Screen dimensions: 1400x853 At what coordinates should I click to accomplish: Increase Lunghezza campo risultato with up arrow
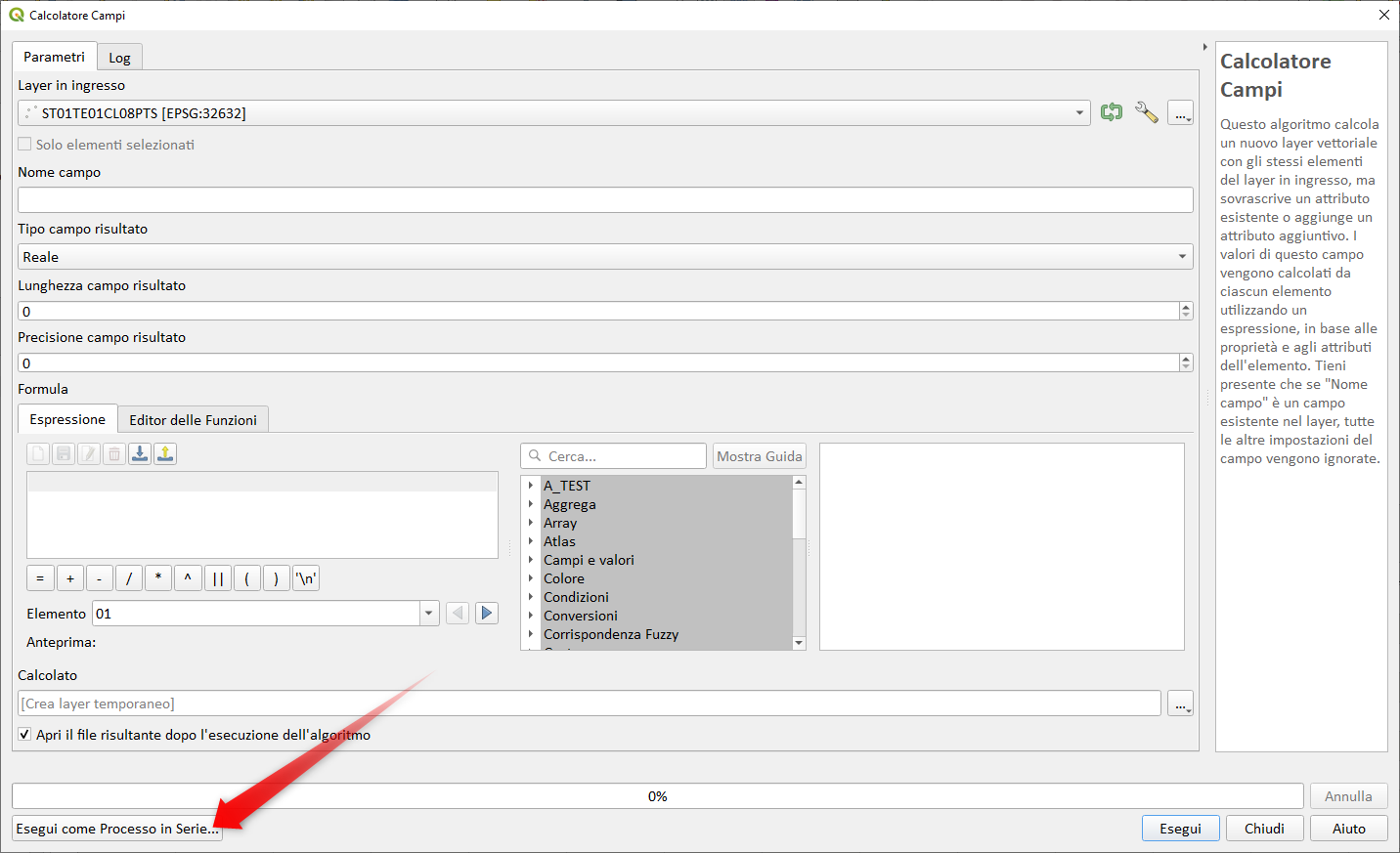point(1186,307)
